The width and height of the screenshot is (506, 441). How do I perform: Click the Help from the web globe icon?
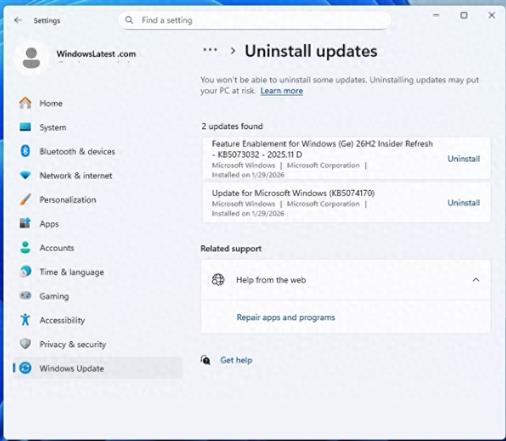[x=218, y=280]
